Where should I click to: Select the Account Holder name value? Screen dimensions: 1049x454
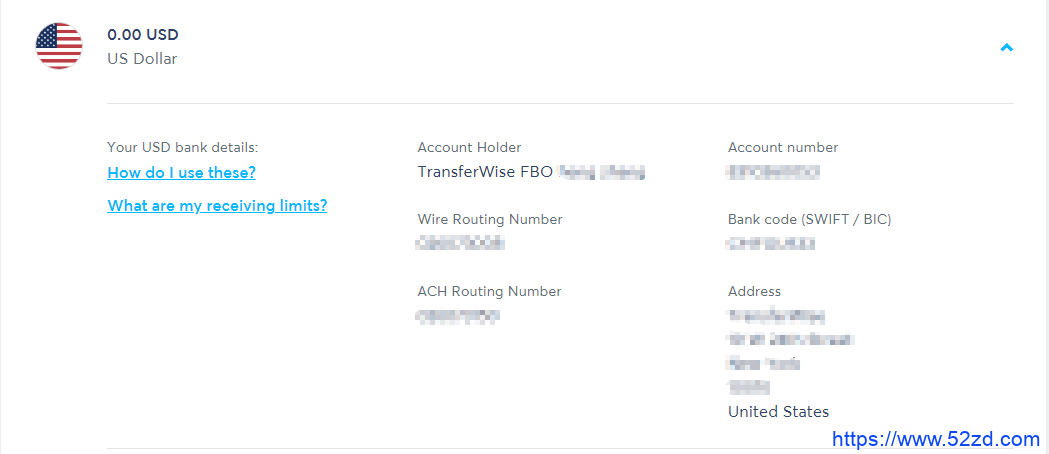coord(531,172)
